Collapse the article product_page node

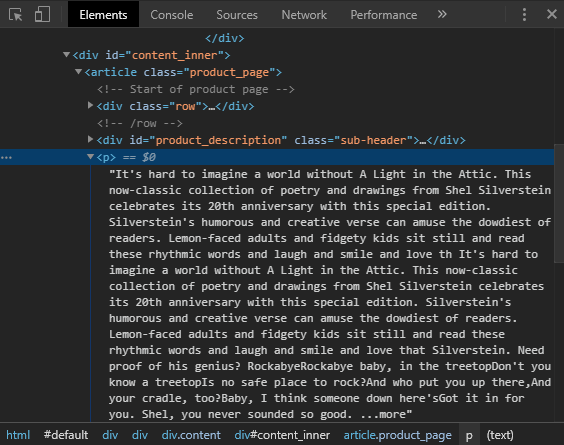click(78, 72)
